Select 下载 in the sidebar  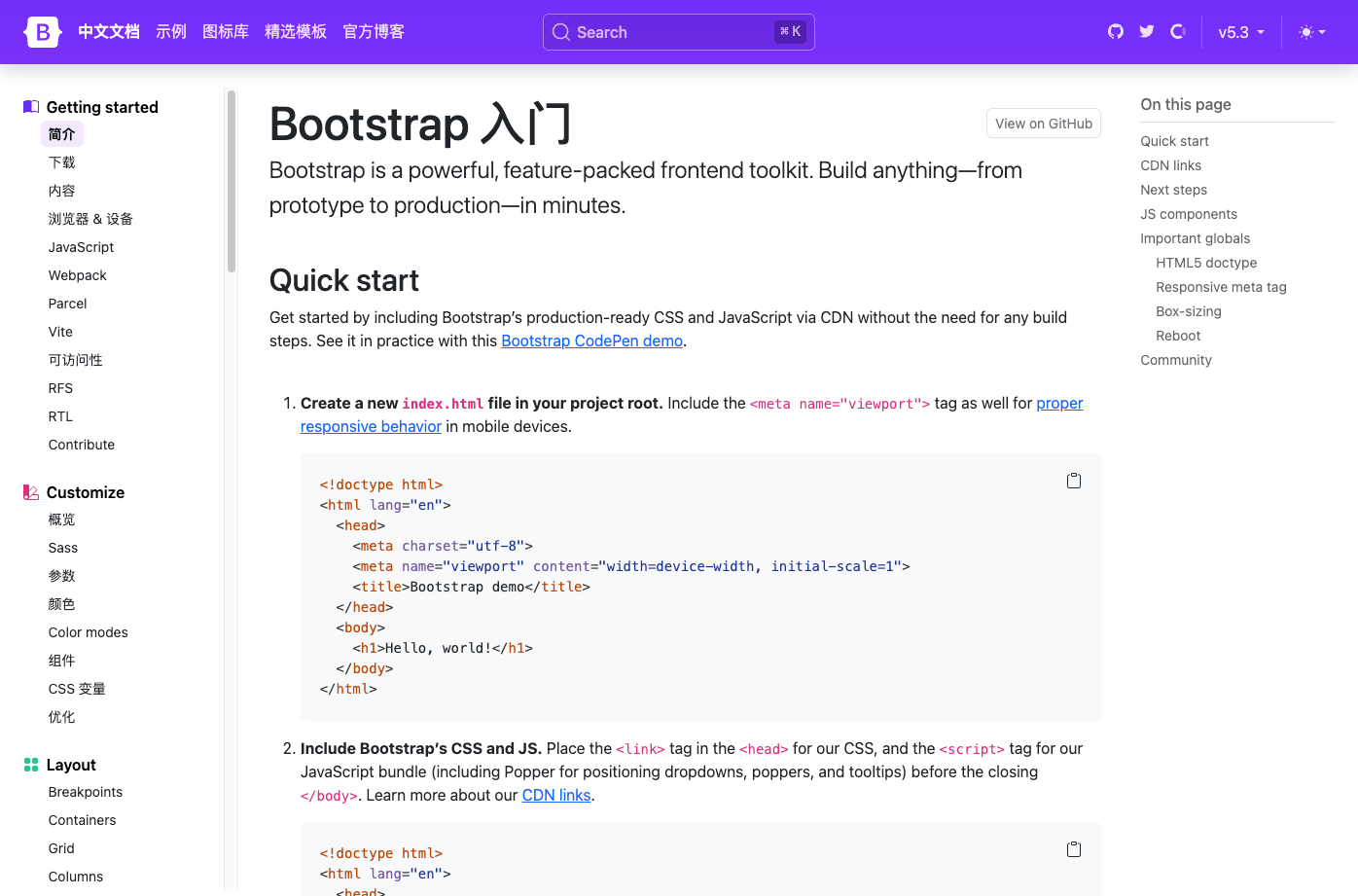[x=62, y=162]
